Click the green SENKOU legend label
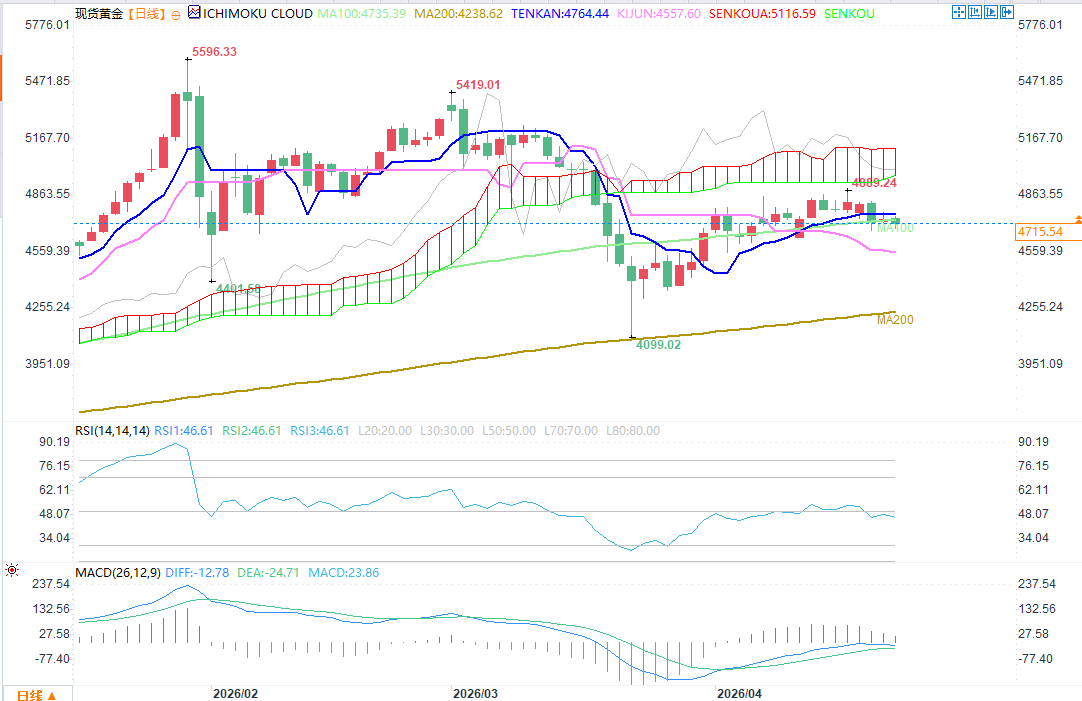This screenshot has height=701, width=1082. click(849, 14)
